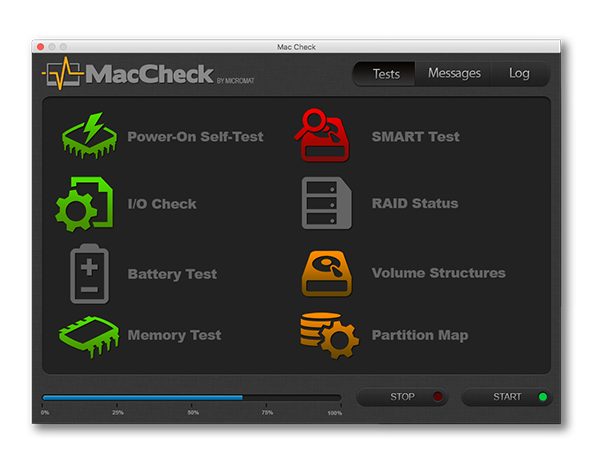Screen dimensions: 600x476
Task: Click the 25% progress tick label
Action: (x=117, y=412)
